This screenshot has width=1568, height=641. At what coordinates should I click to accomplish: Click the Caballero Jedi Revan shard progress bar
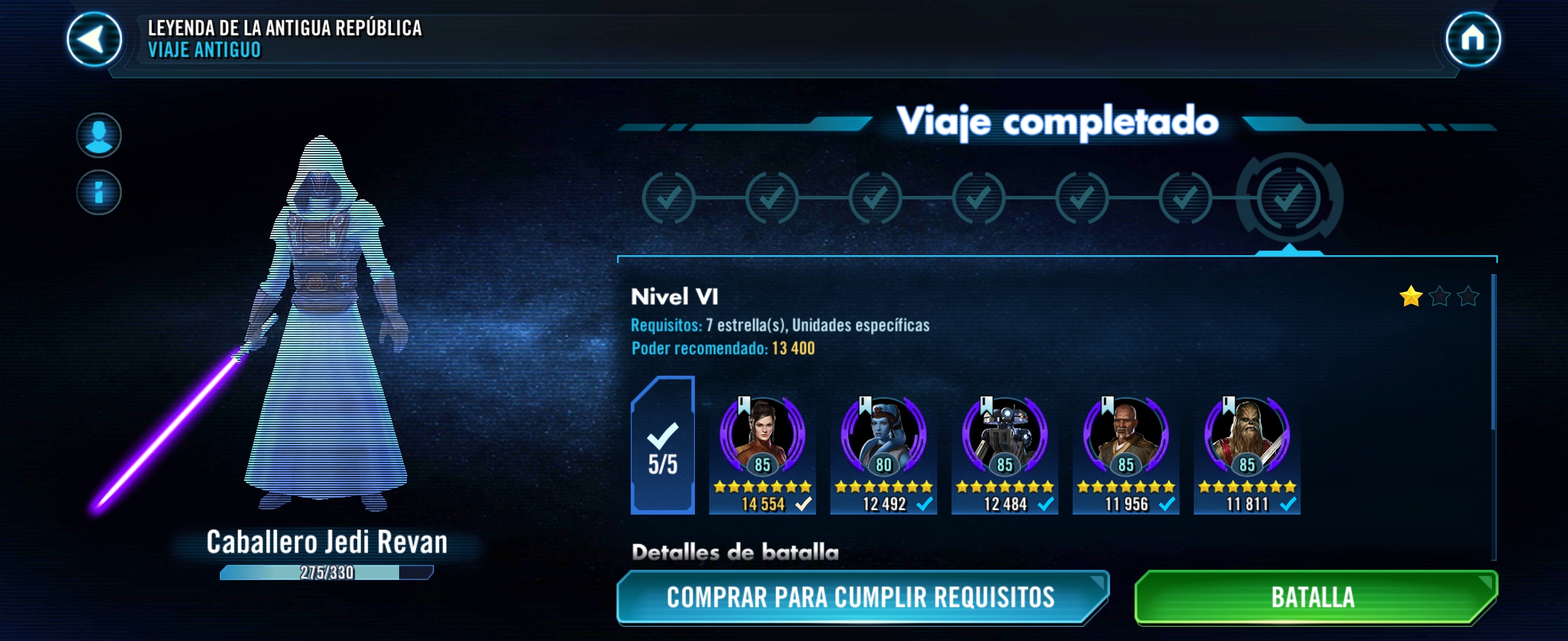[327, 572]
